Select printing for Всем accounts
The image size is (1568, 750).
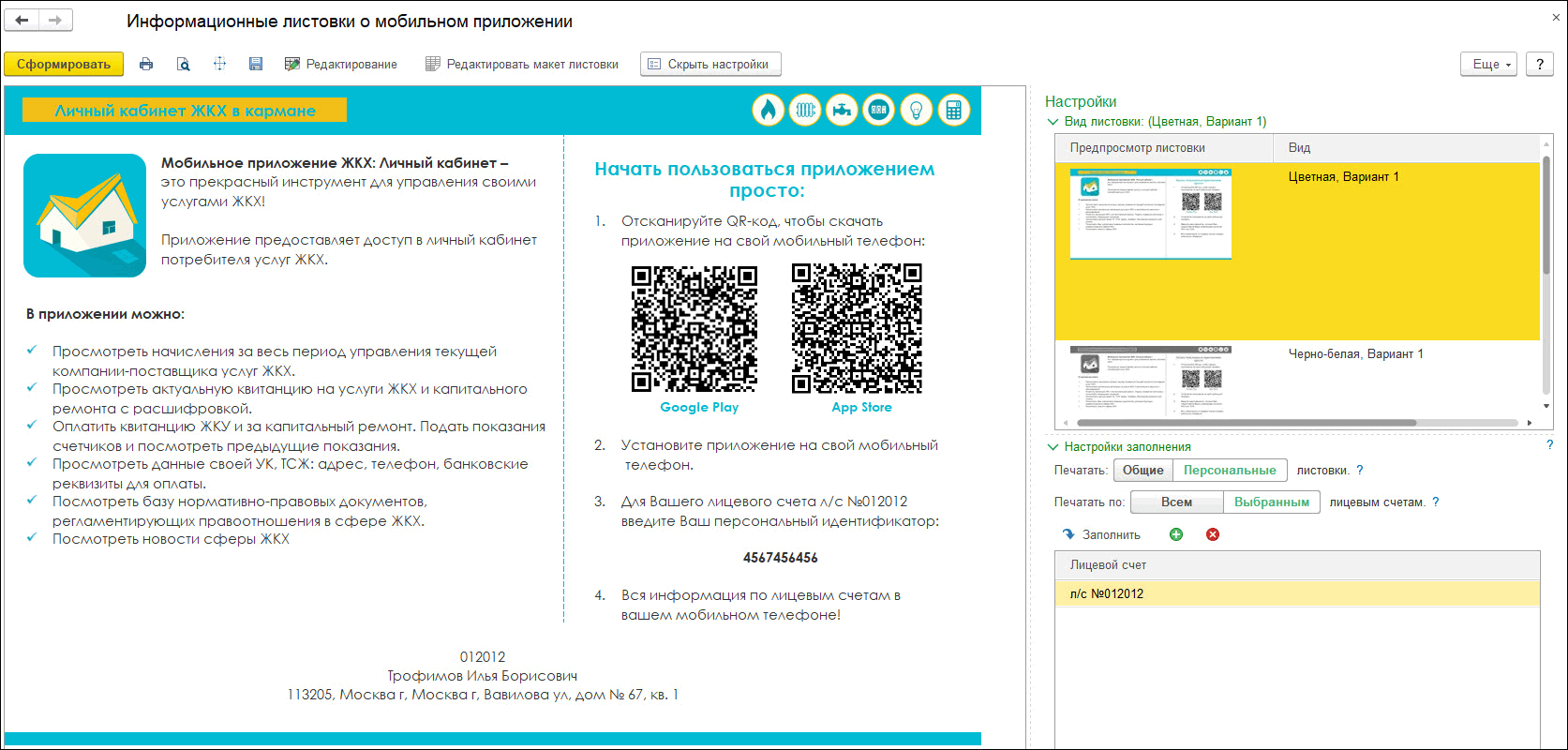(x=1176, y=502)
